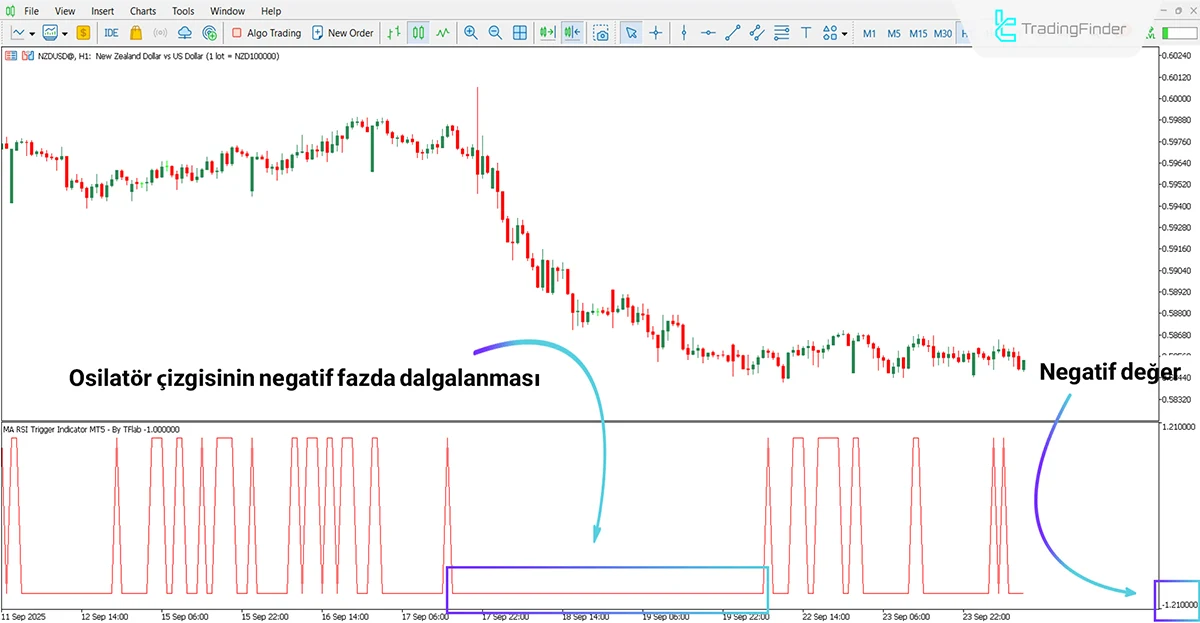Toggle chart shift from right edge
Image resolution: width=1200 pixels, height=623 pixels.
[x=571, y=32]
